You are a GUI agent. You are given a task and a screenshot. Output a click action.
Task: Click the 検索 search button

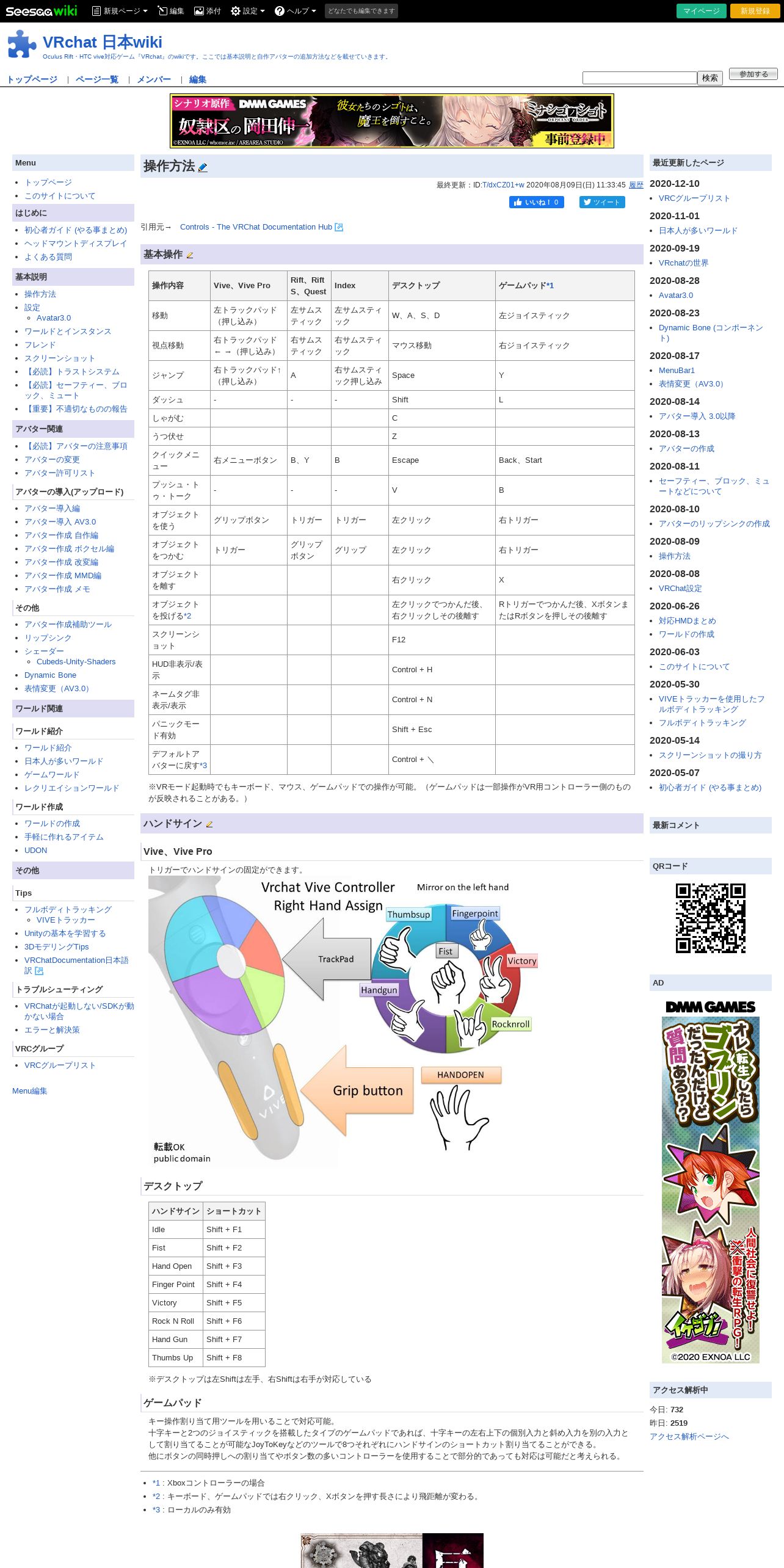[x=710, y=78]
